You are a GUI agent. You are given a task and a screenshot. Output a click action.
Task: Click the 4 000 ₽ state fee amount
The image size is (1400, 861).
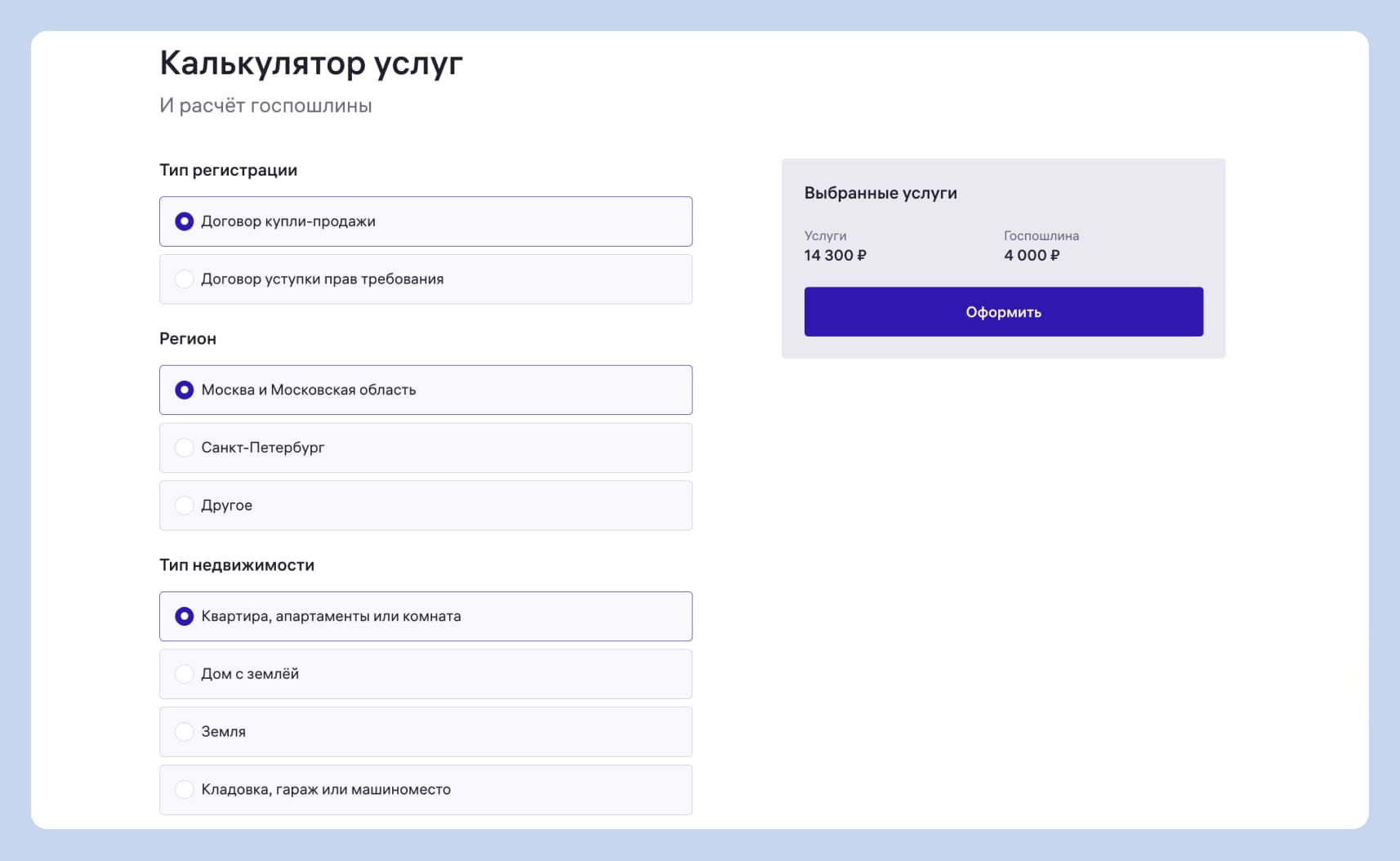coord(1032,256)
